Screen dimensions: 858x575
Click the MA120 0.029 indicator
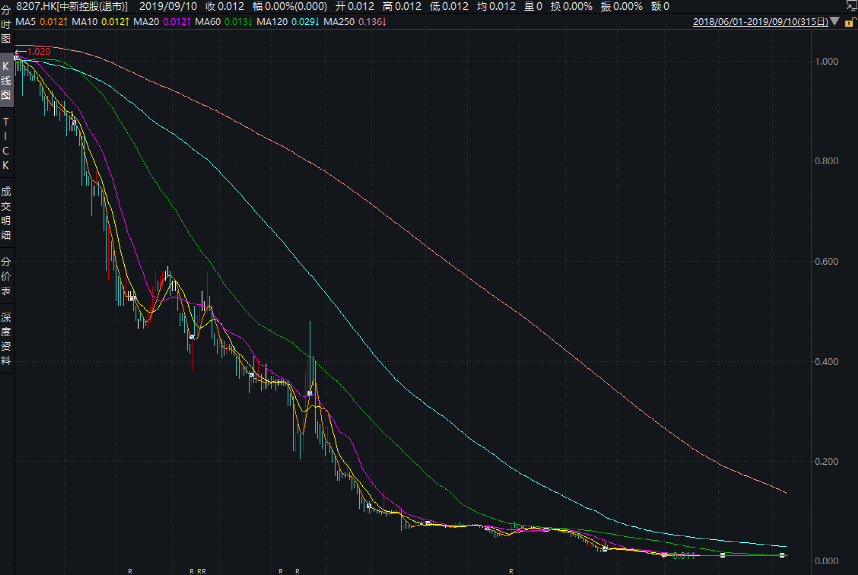click(x=287, y=22)
